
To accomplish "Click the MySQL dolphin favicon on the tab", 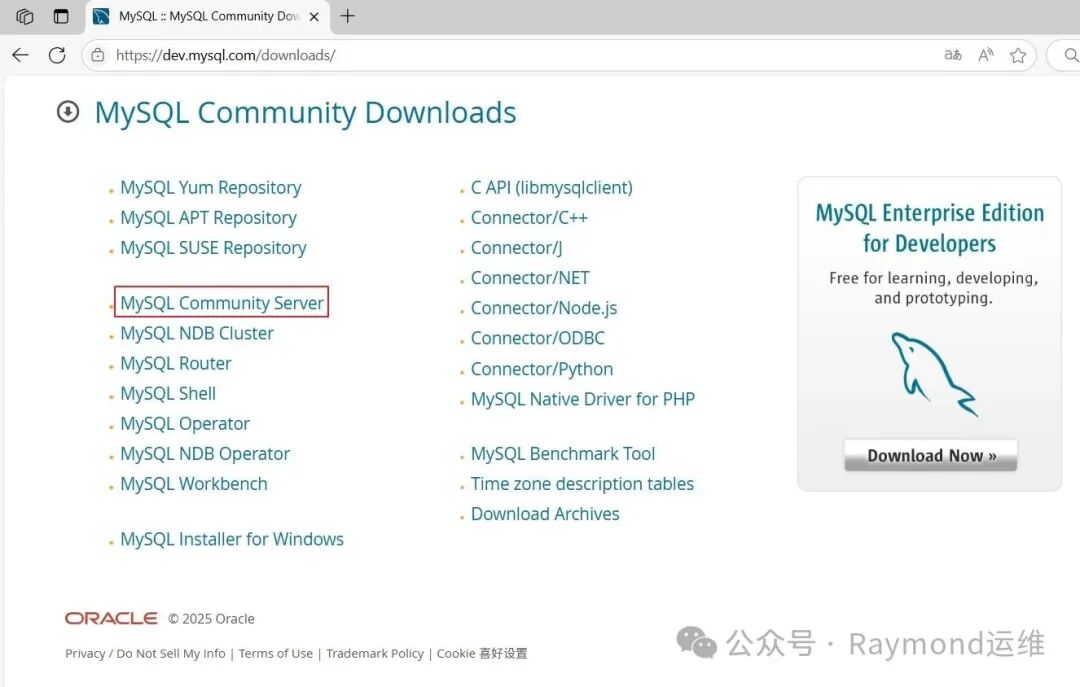I will 101,16.
